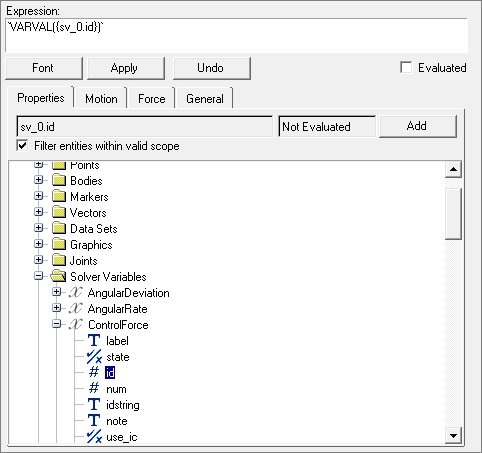The width and height of the screenshot is (482, 453).
Task: Switch to the Motion tab
Action: pyautogui.click(x=101, y=99)
